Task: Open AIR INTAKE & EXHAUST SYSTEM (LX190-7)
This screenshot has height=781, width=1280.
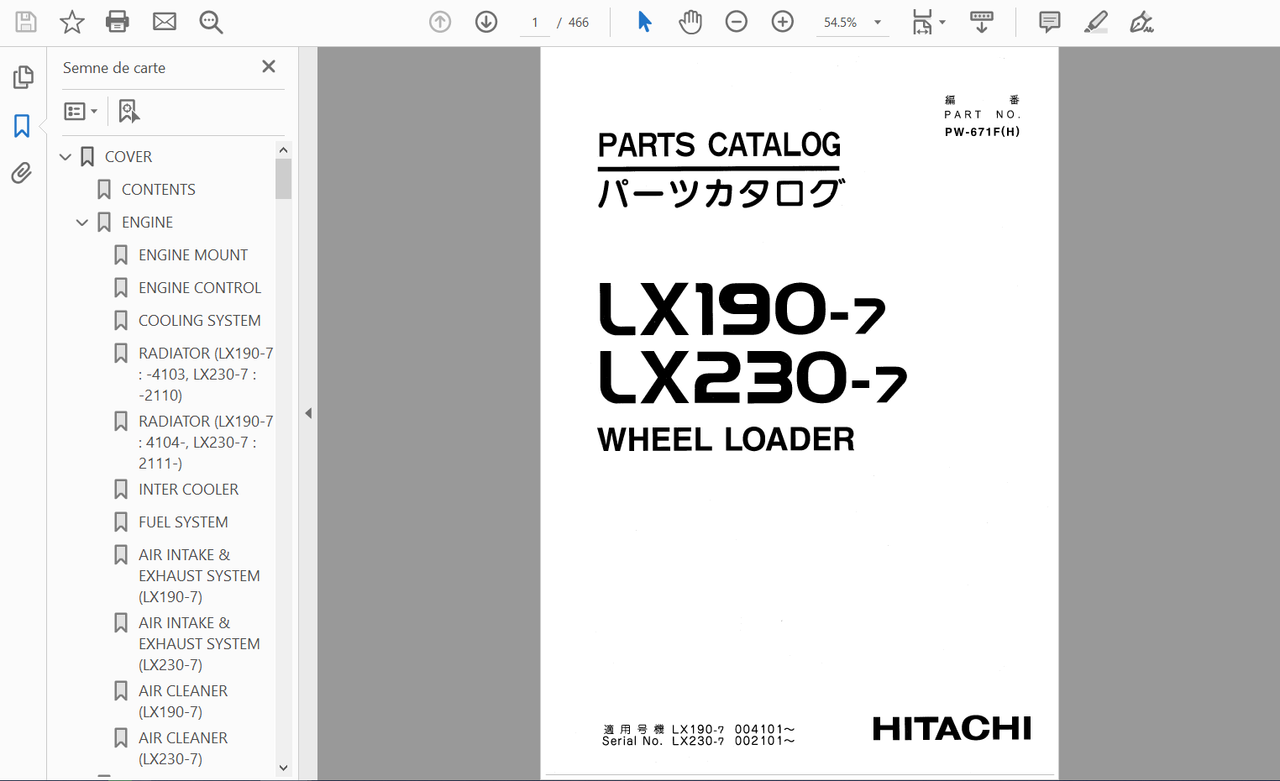Action: (199, 576)
